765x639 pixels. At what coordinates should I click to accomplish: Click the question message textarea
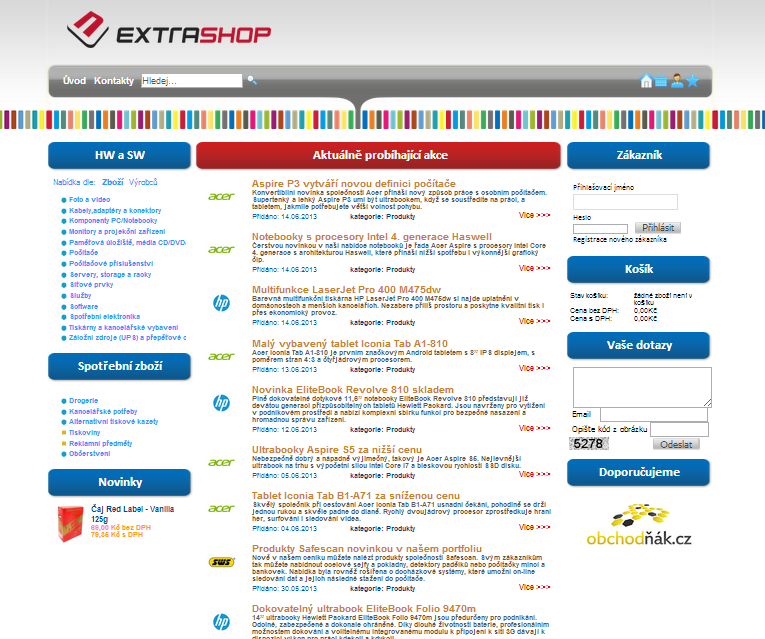click(642, 387)
